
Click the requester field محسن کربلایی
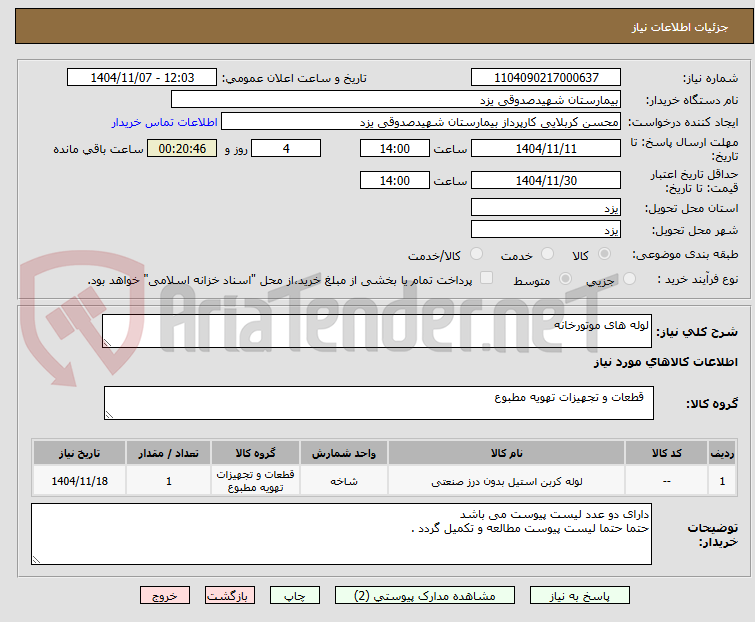[x=421, y=122]
